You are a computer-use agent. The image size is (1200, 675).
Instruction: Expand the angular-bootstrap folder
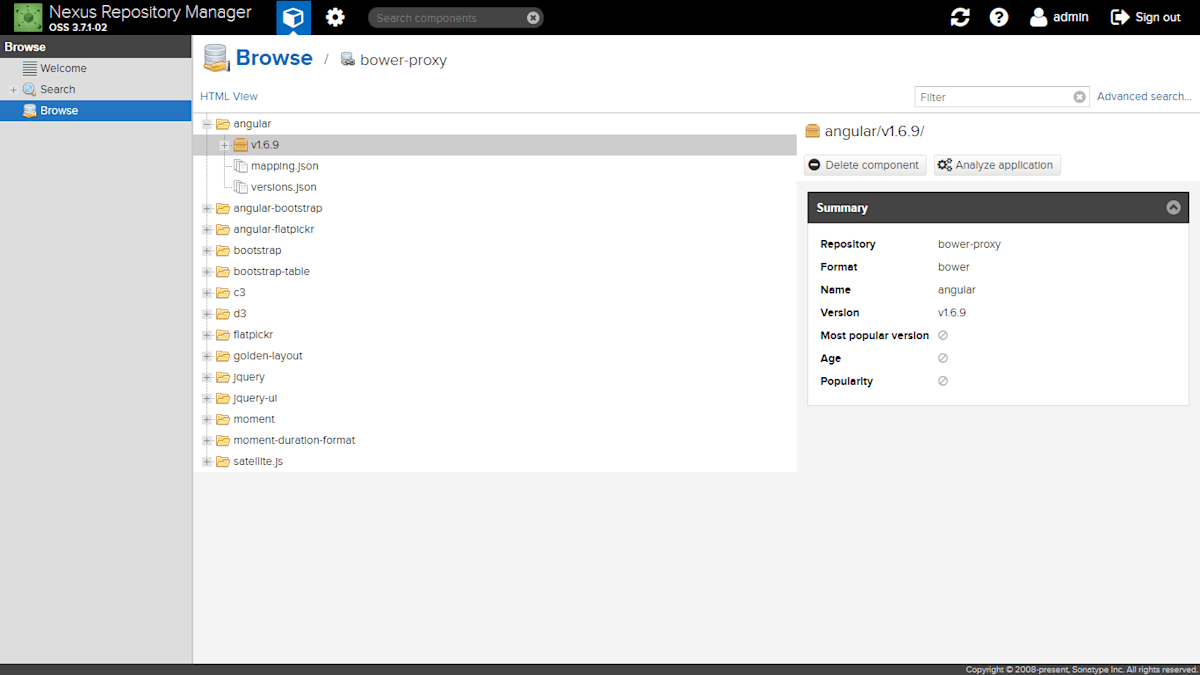click(x=207, y=208)
